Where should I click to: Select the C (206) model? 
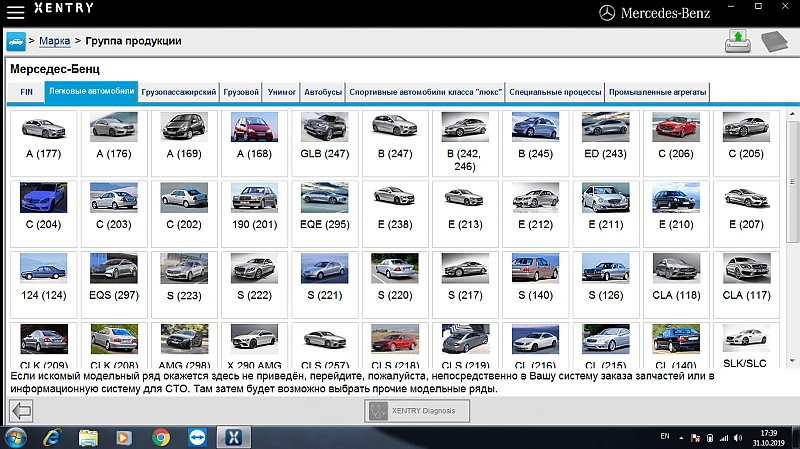point(676,143)
